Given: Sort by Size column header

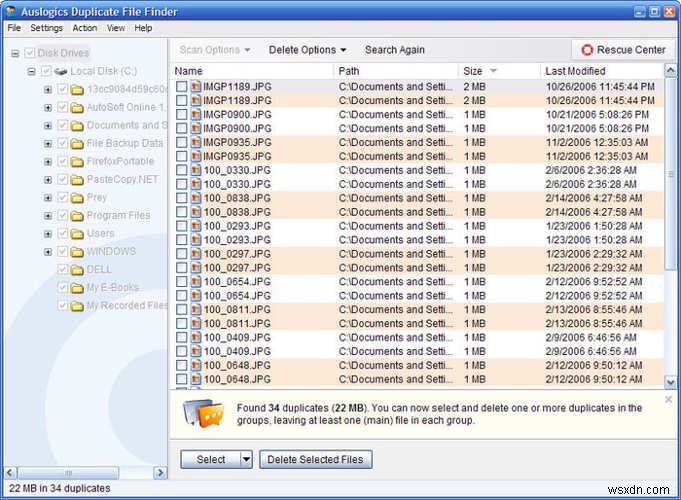Looking at the screenshot, I should (x=499, y=71).
